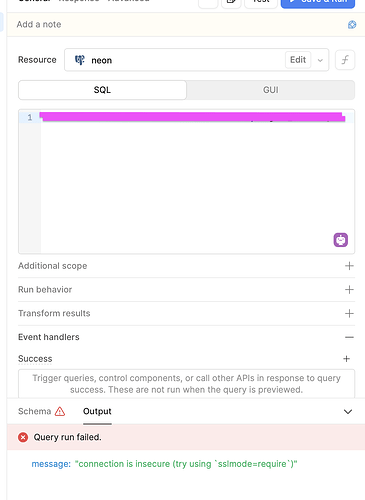The image size is (365, 500).
Task: Collapse the Event handlers section
Action: (x=349, y=337)
